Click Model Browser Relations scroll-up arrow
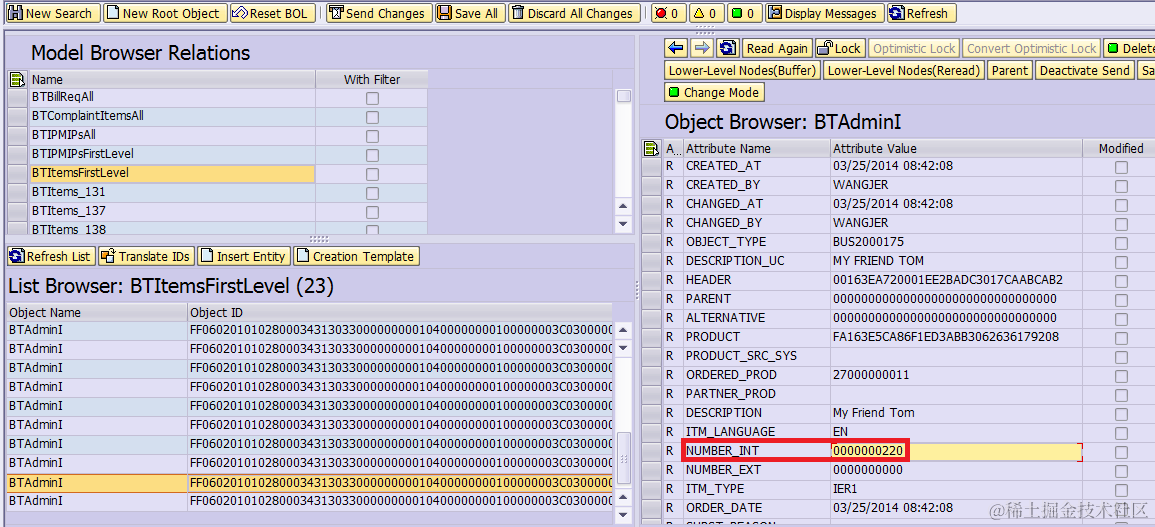 click(x=623, y=206)
